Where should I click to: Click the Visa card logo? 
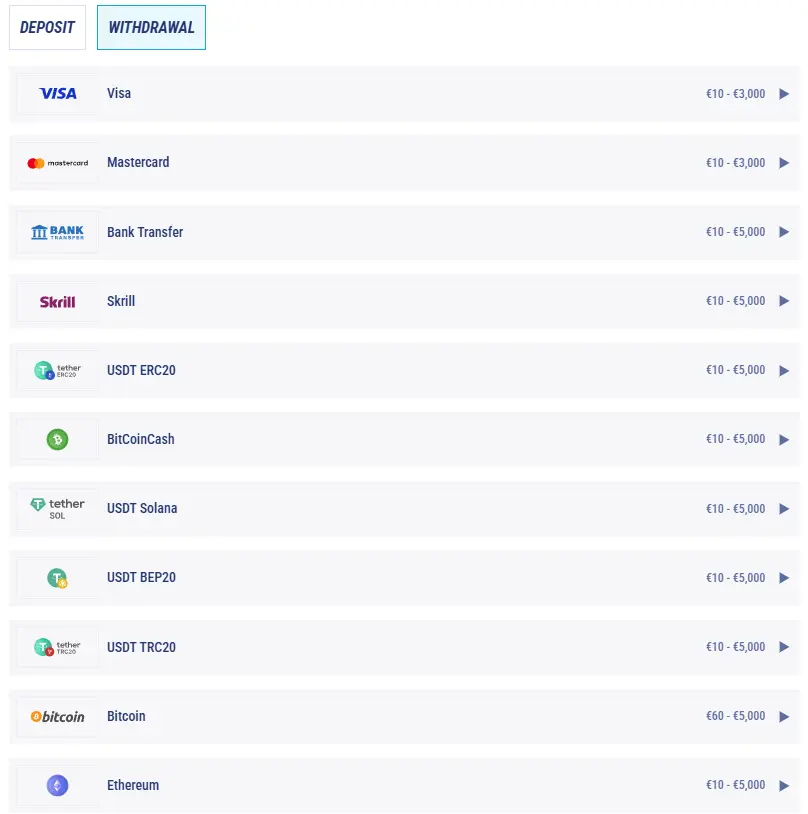click(58, 94)
